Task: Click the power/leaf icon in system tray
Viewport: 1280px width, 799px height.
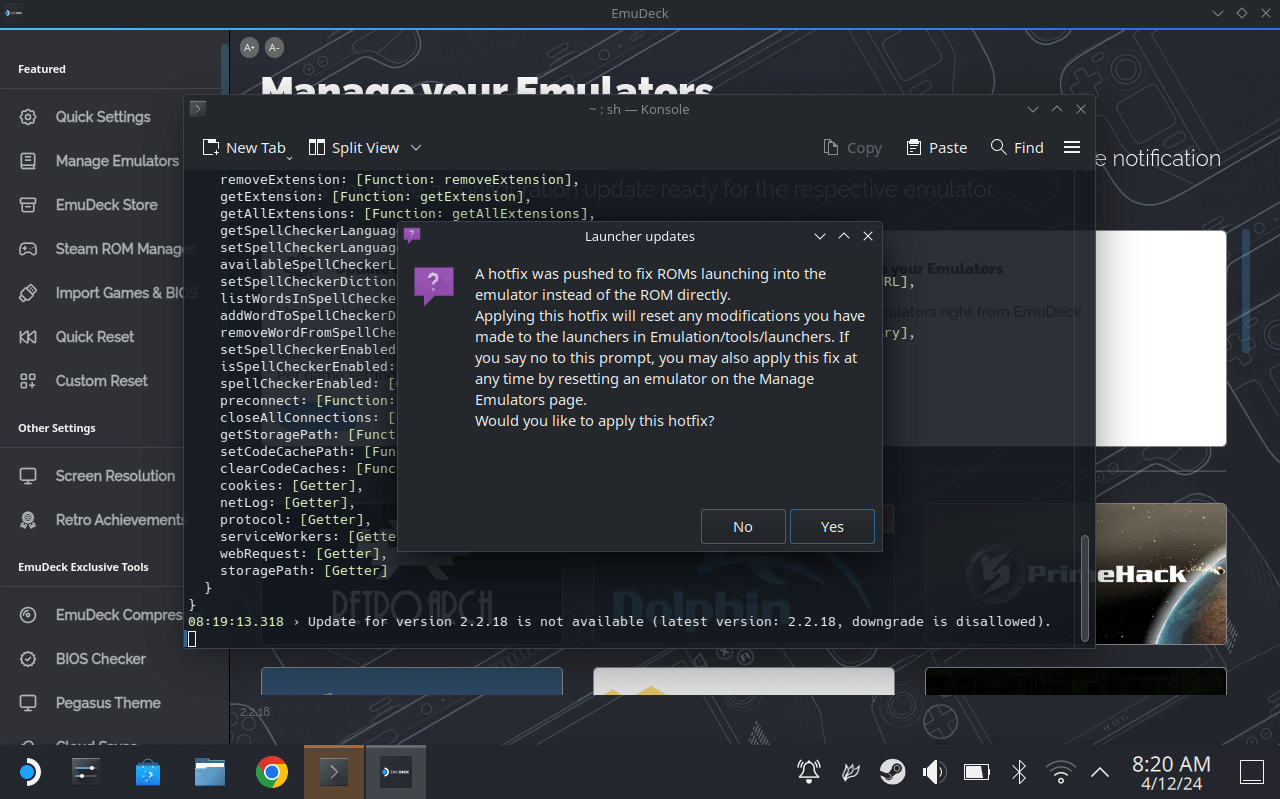Action: coord(850,772)
